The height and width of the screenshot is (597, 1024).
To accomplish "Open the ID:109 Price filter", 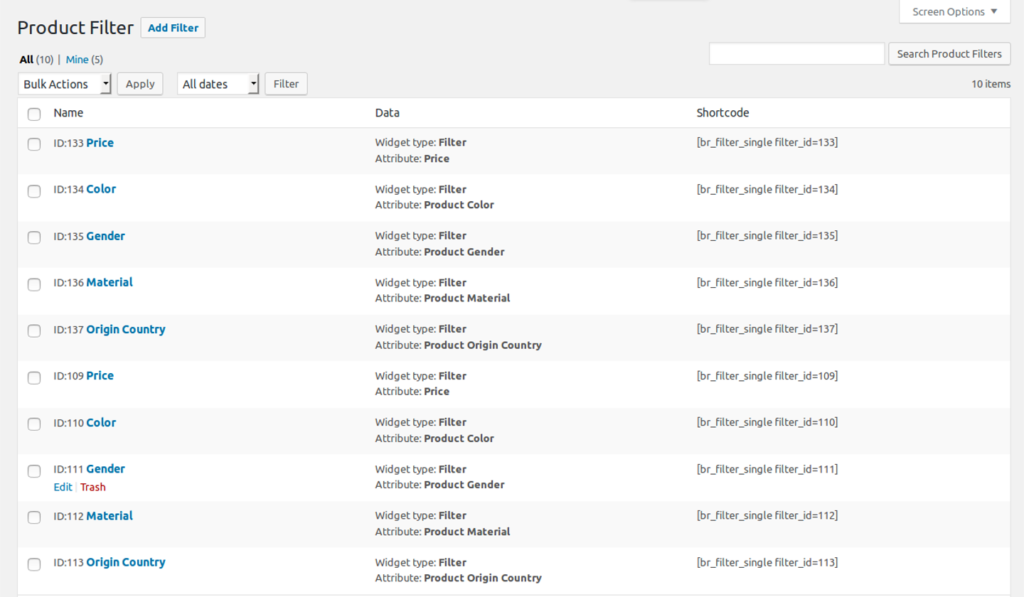I will point(100,376).
